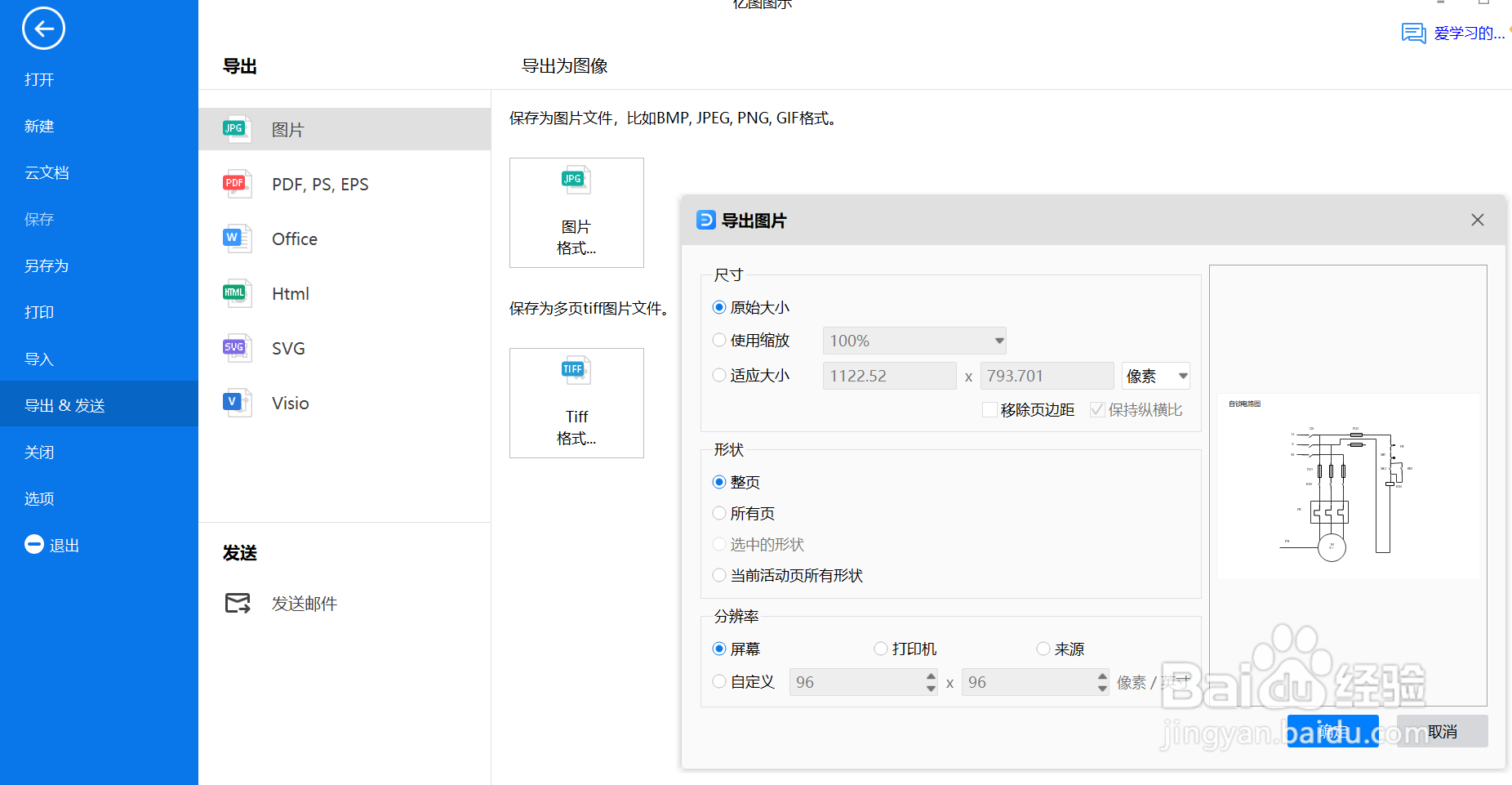The image size is (1512, 785).
Task: Increase horizontal resolution with the 96 stepper
Action: pos(930,677)
